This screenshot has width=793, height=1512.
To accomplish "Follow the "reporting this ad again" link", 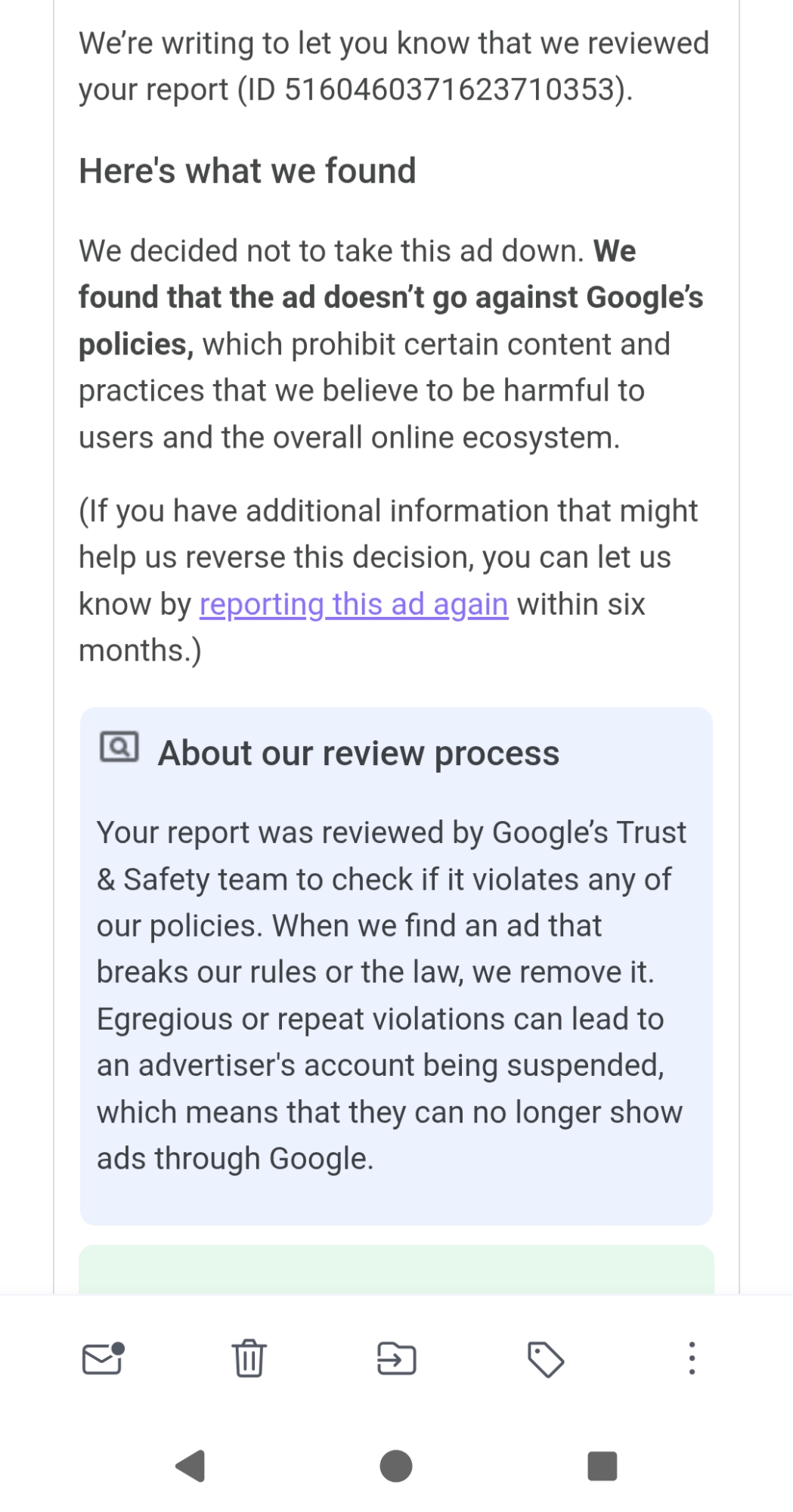I will pyautogui.click(x=353, y=605).
